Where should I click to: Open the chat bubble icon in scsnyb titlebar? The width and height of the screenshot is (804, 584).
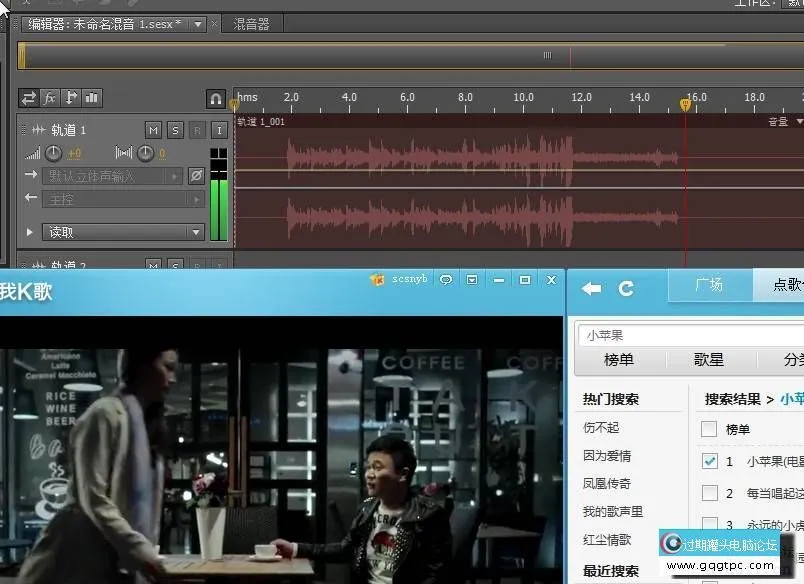[446, 280]
